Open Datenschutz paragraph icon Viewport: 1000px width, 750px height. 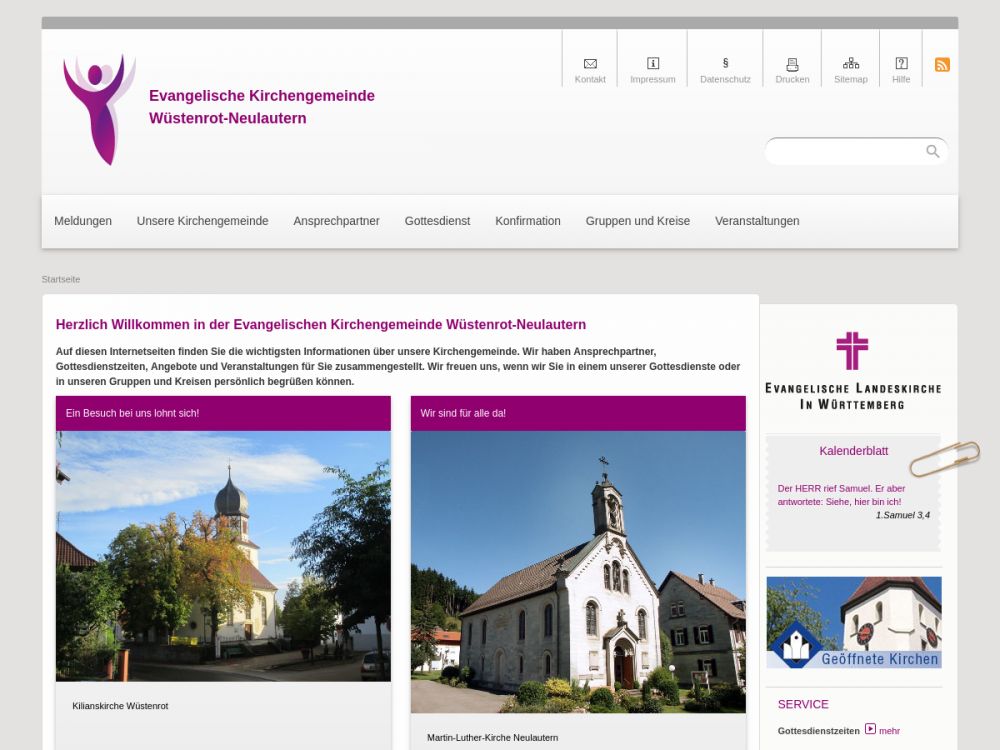pos(725,64)
